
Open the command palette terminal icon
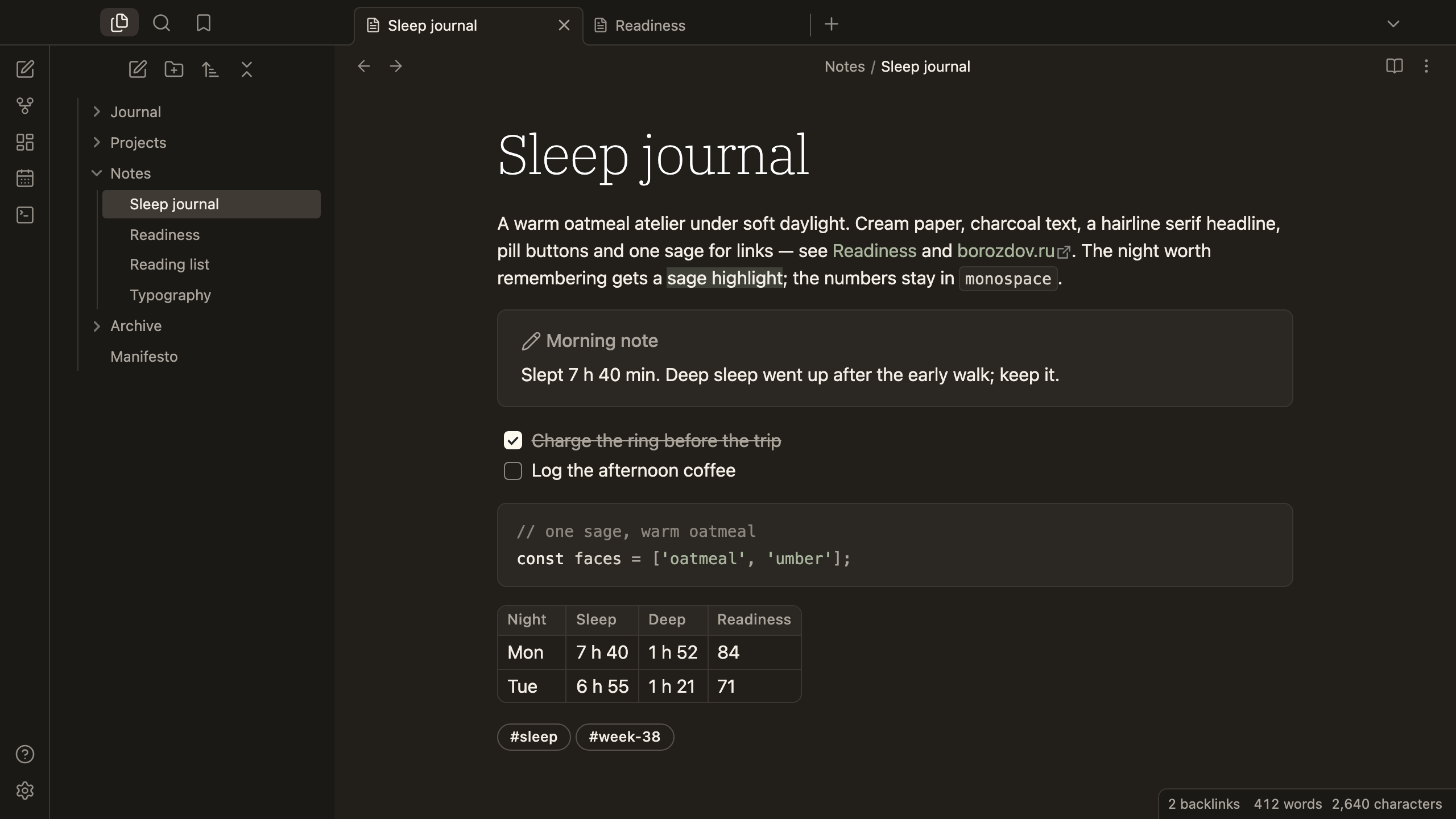(25, 214)
